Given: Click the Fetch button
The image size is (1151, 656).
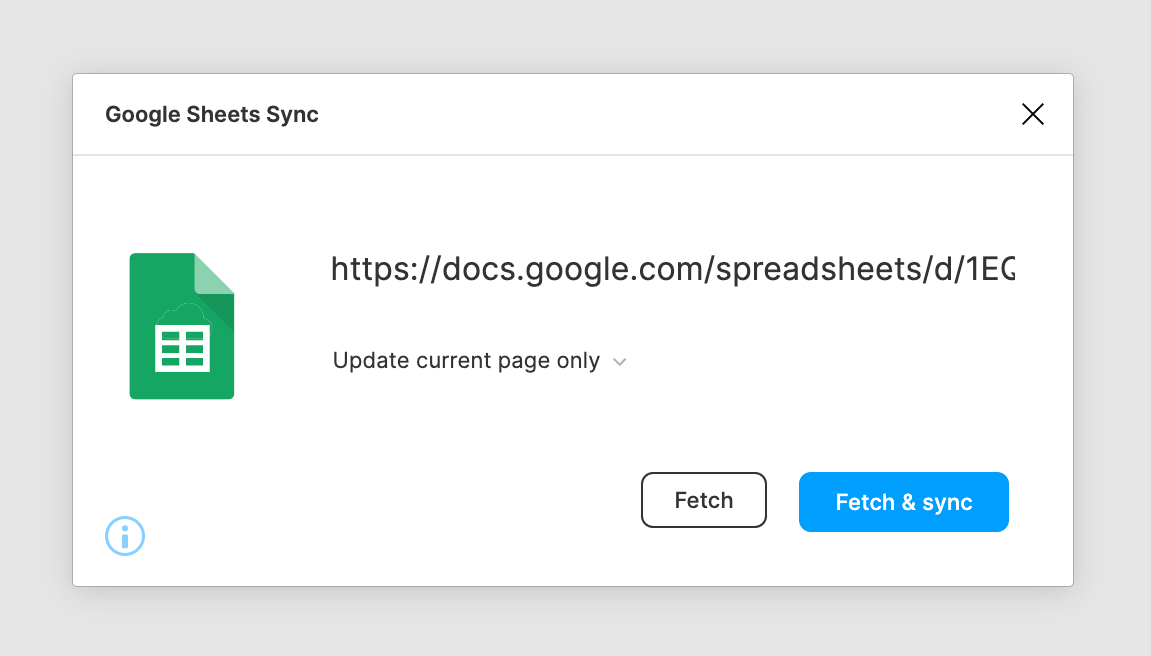Looking at the screenshot, I should click(x=703, y=500).
